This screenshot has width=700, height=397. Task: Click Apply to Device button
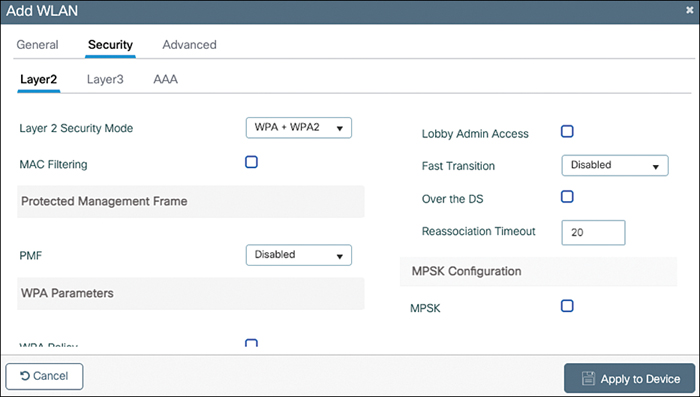coord(629,379)
